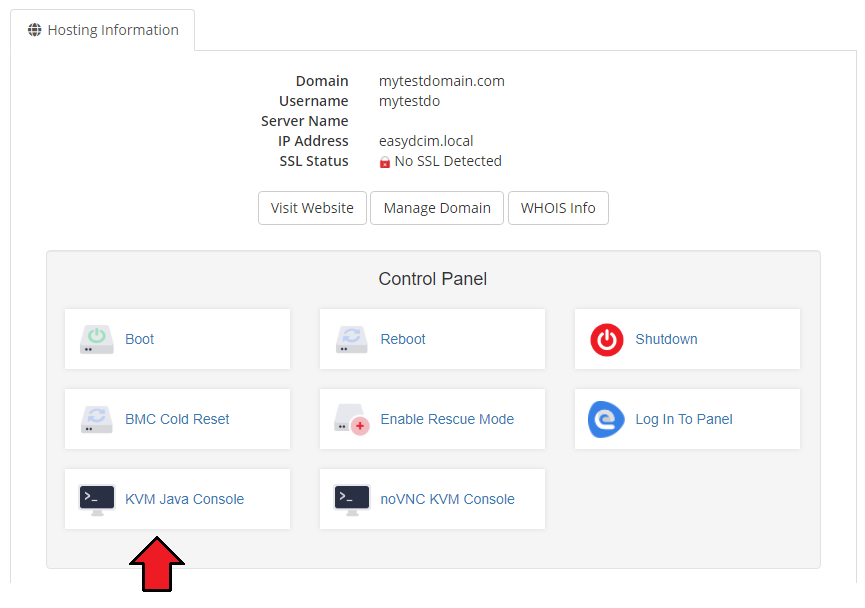Click the Domain field label
The width and height of the screenshot is (865, 608).
point(322,81)
